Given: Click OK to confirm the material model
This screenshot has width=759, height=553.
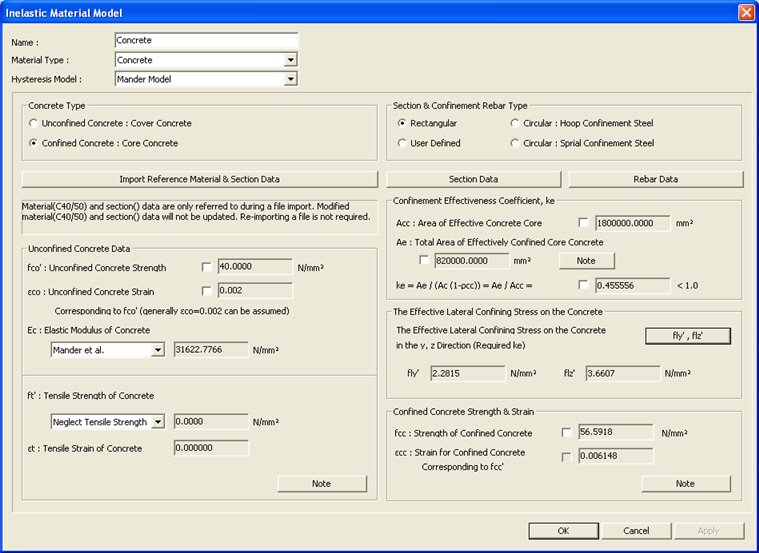Looking at the screenshot, I should [x=563, y=530].
